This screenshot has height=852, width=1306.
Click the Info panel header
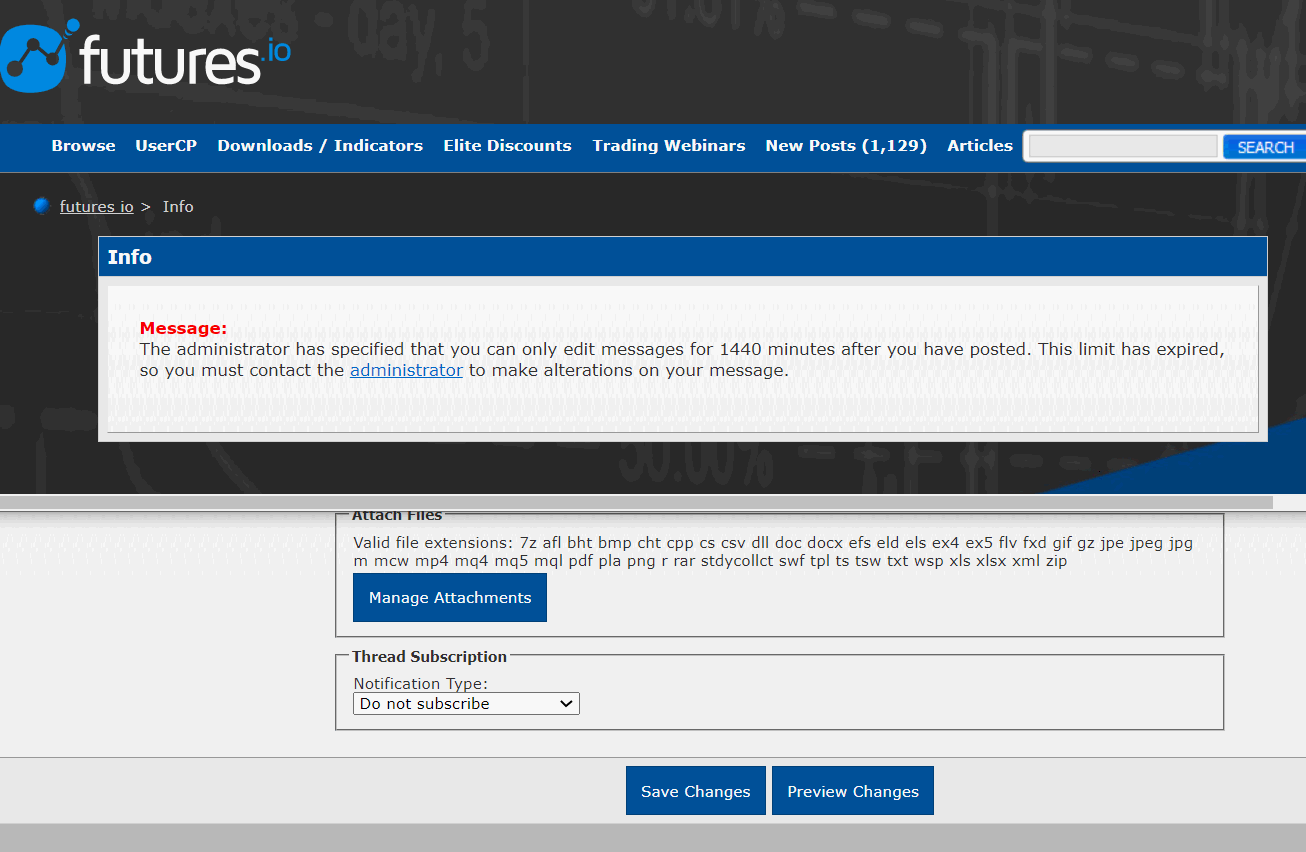(683, 257)
